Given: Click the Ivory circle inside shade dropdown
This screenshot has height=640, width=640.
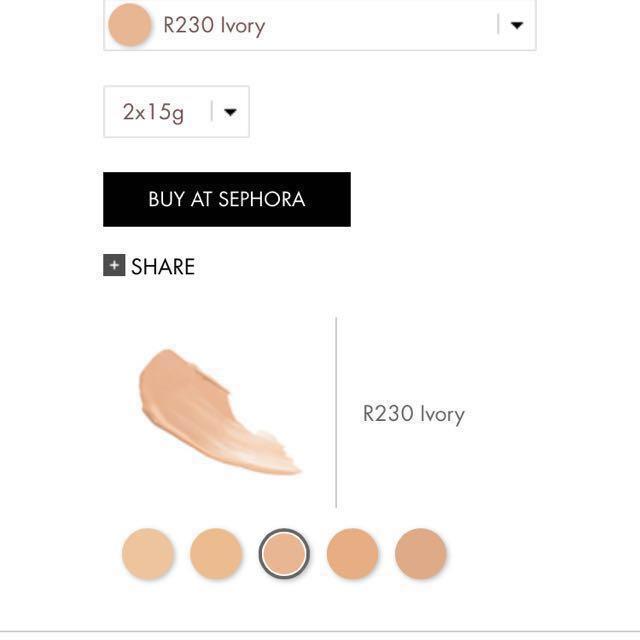Looking at the screenshot, I should click(130, 24).
